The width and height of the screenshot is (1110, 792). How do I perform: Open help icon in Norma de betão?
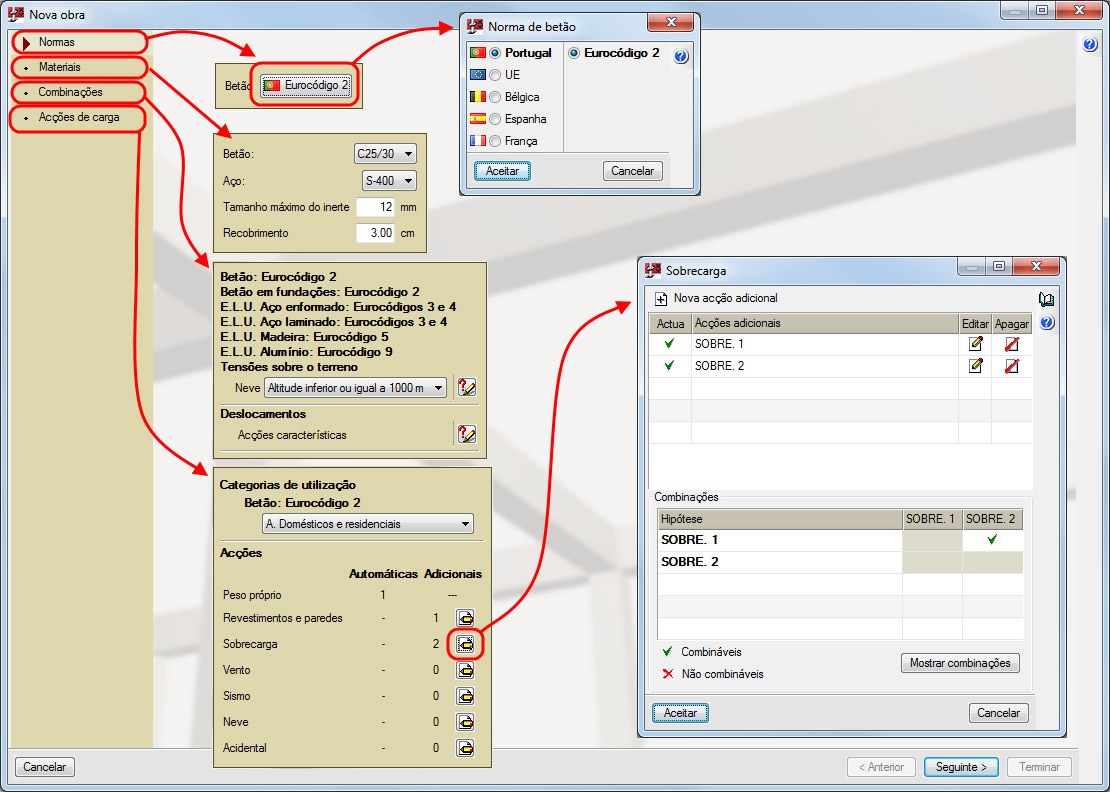pyautogui.click(x=681, y=56)
